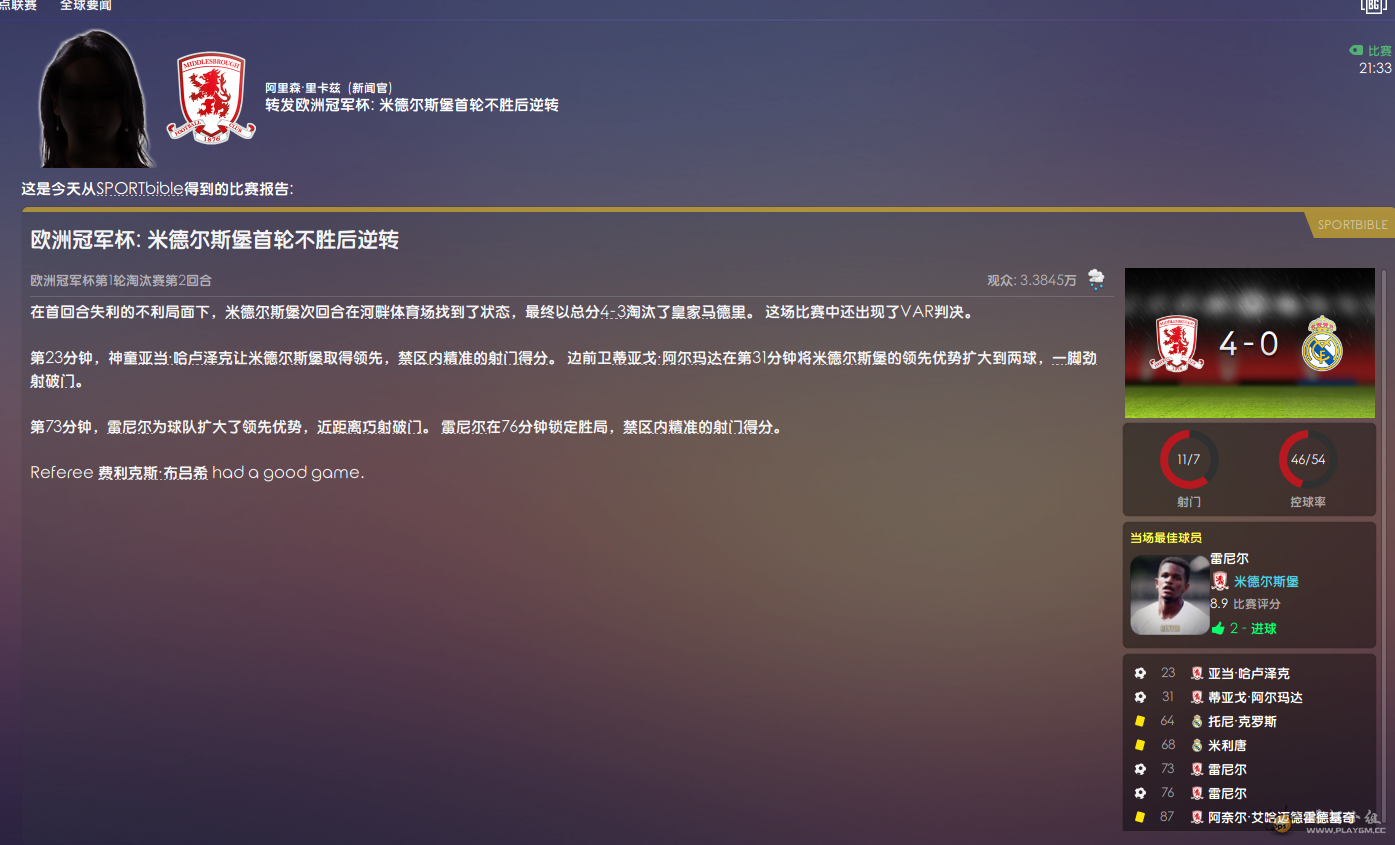
Task: Click the top-right corner filter icon
Action: (x=1374, y=6)
